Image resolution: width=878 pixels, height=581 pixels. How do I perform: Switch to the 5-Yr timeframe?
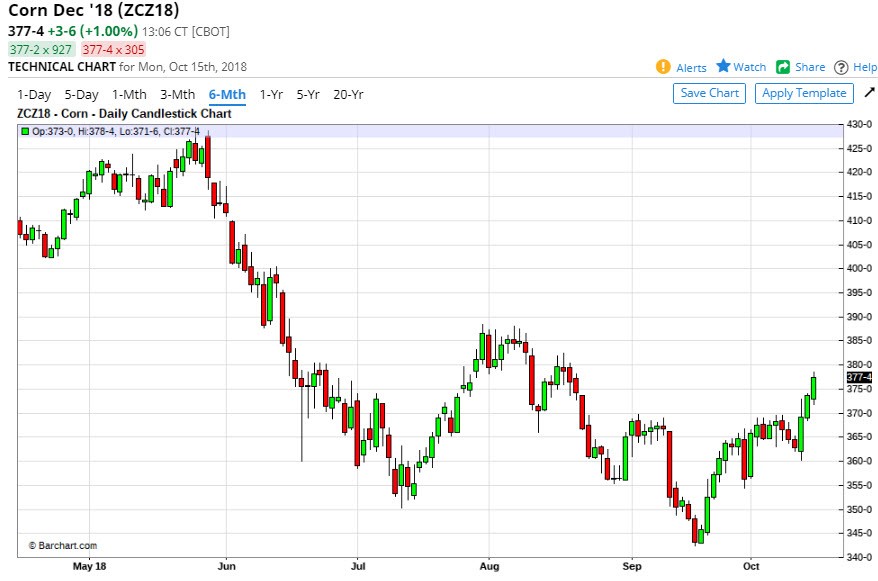[308, 95]
